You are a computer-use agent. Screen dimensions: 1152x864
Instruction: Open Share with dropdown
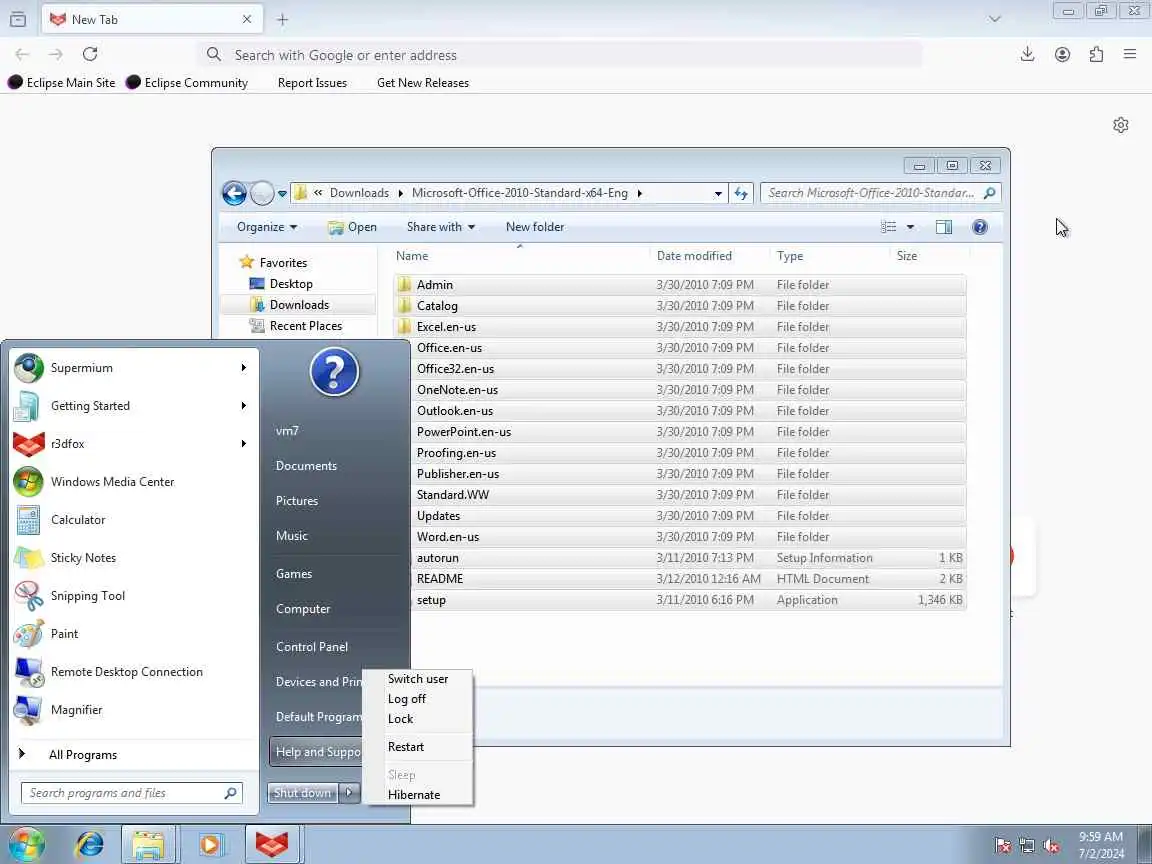click(441, 227)
